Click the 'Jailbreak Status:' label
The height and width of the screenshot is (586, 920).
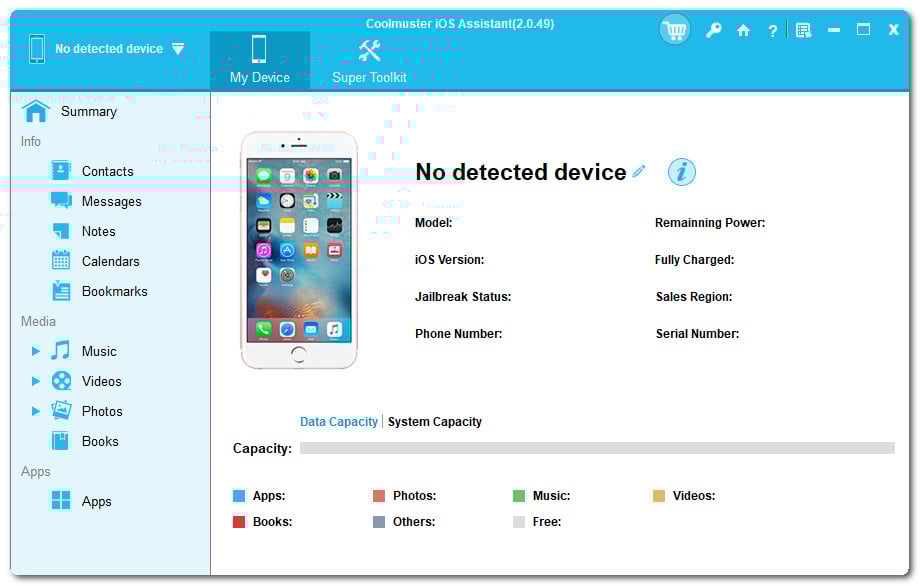[x=463, y=297]
